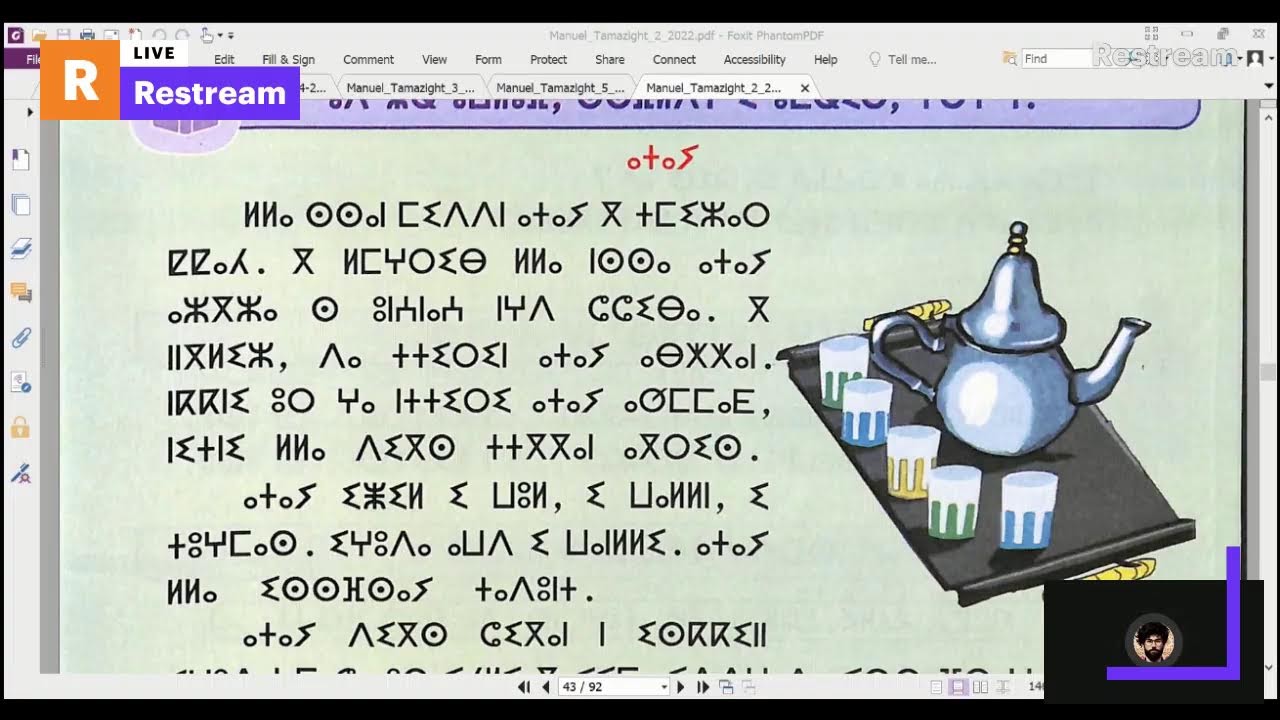Click the red title word on the page
Viewport: 1280px width, 720px height.
tap(661, 158)
